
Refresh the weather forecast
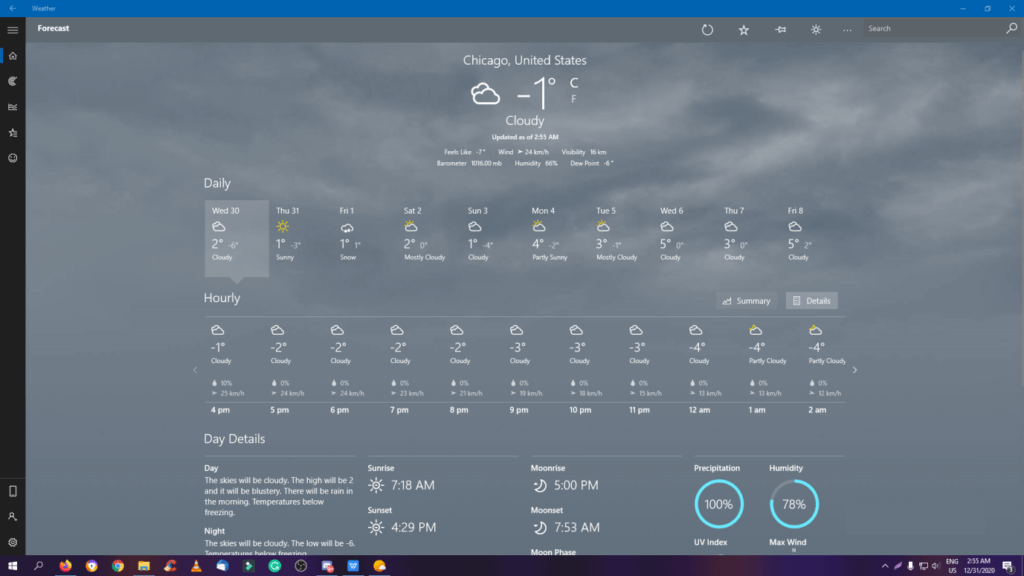(707, 29)
